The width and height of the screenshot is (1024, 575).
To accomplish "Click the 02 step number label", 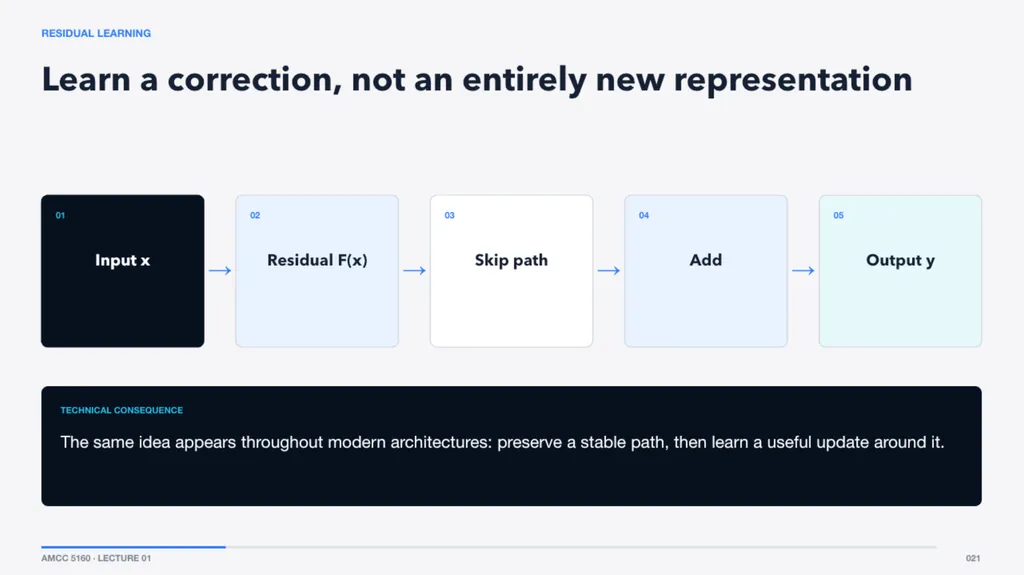I will [255, 216].
